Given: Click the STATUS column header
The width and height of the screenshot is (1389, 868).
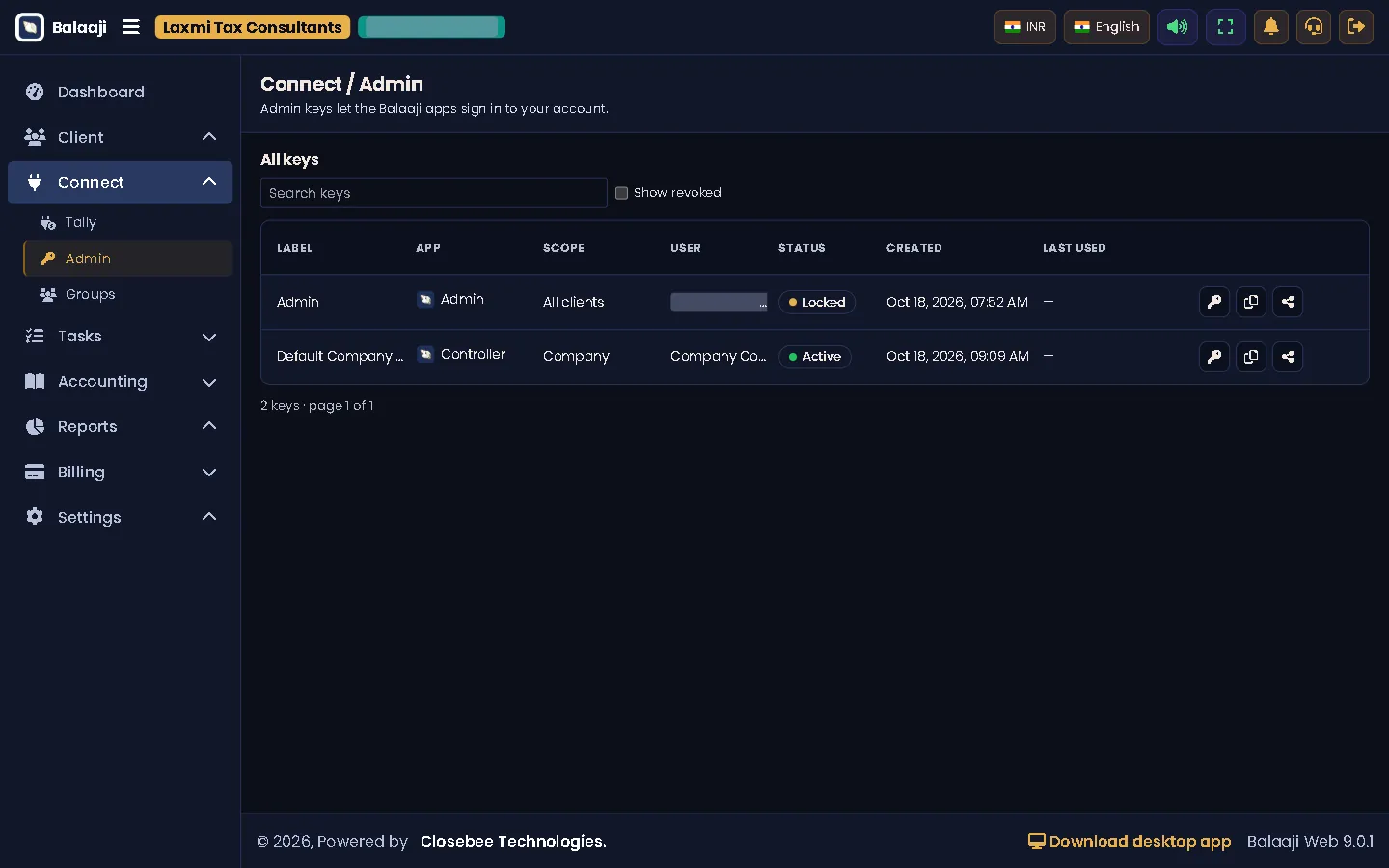Looking at the screenshot, I should [x=802, y=248].
